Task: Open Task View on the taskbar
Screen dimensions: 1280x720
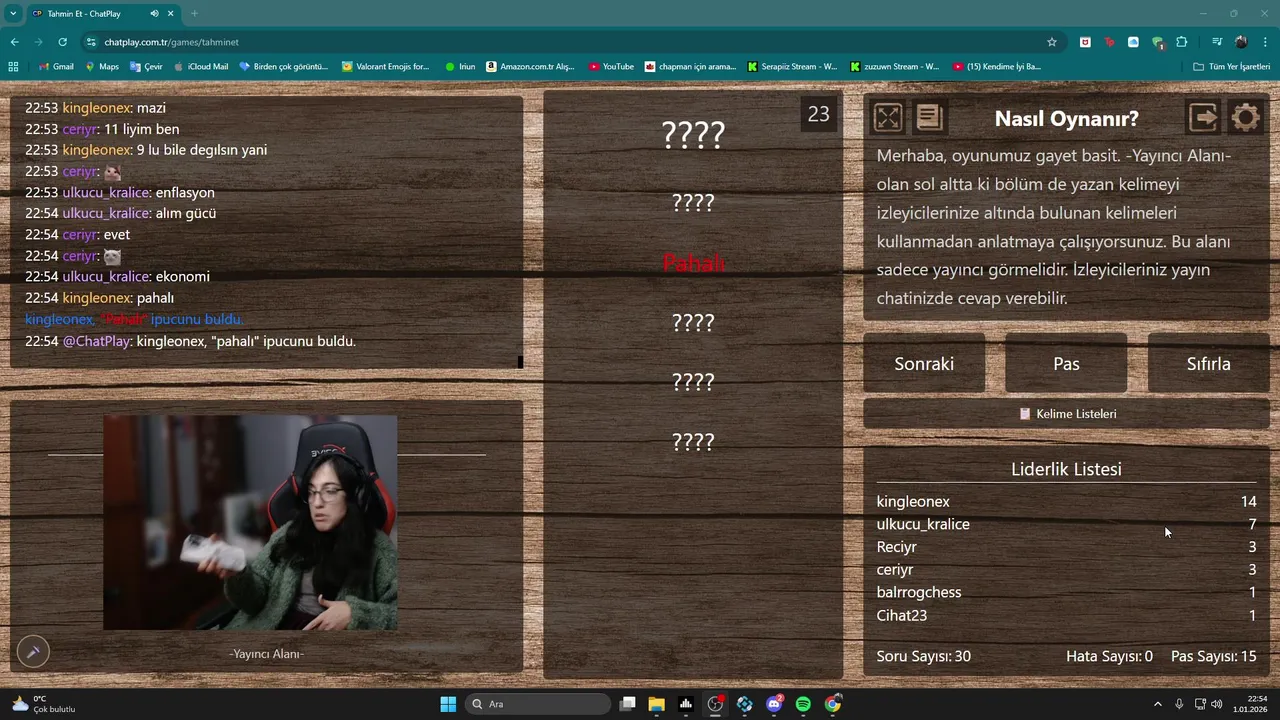Action: [x=627, y=704]
